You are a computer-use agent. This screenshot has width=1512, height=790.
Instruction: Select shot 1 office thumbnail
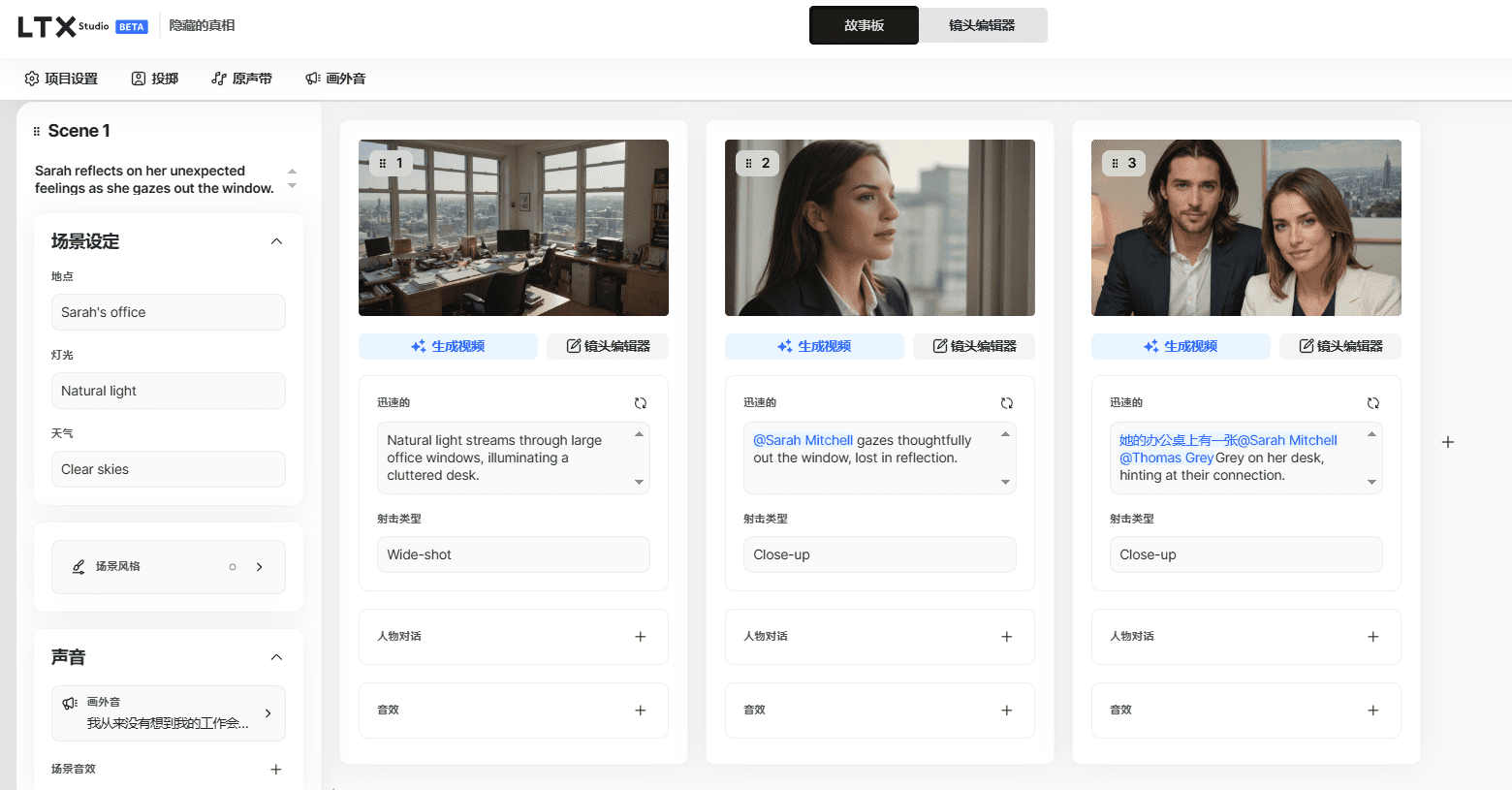(x=514, y=228)
